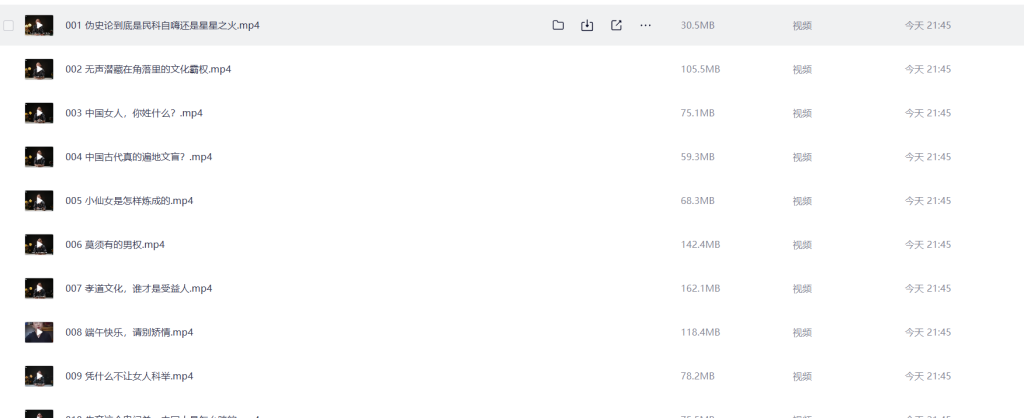Click the thumbnail icon of 005 小仙女是怎样炼成的

point(39,201)
